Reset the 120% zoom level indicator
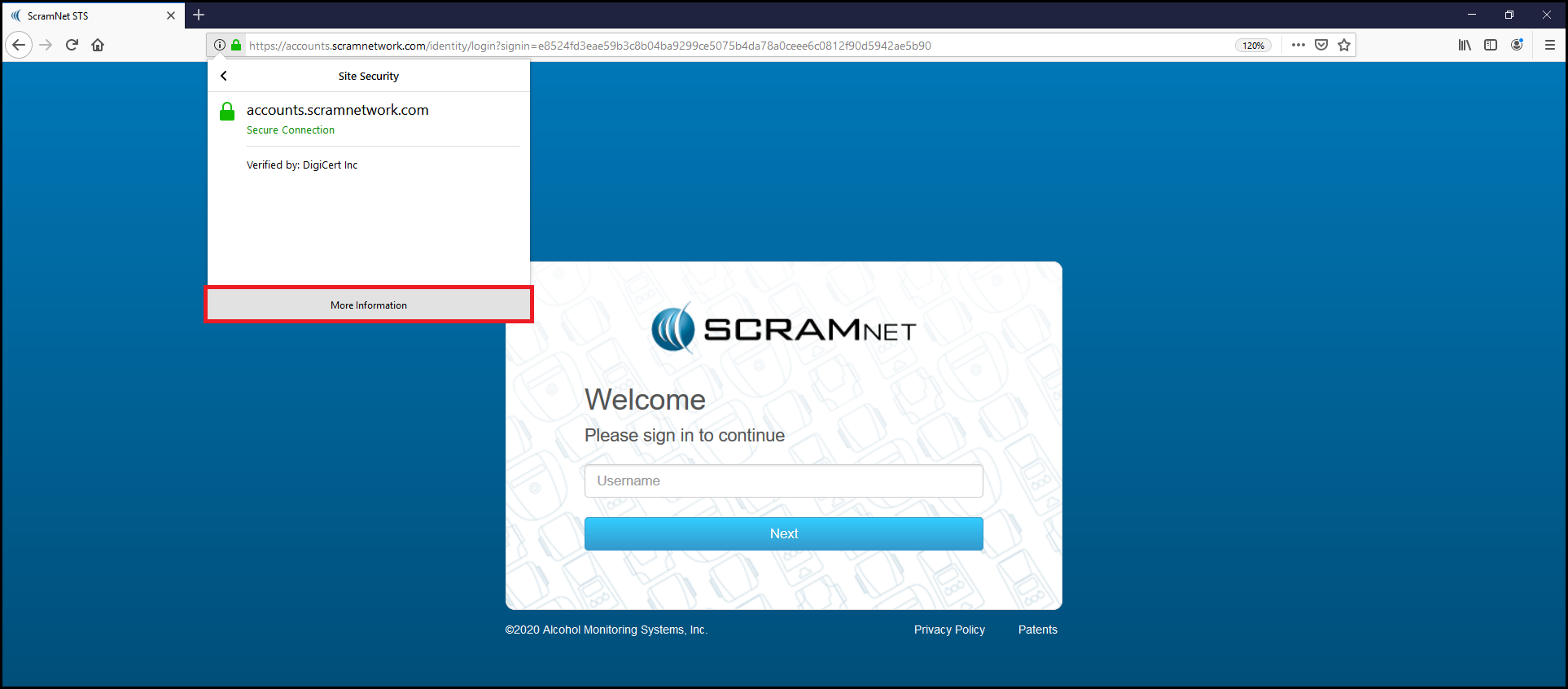The image size is (1568, 689). (x=1253, y=46)
